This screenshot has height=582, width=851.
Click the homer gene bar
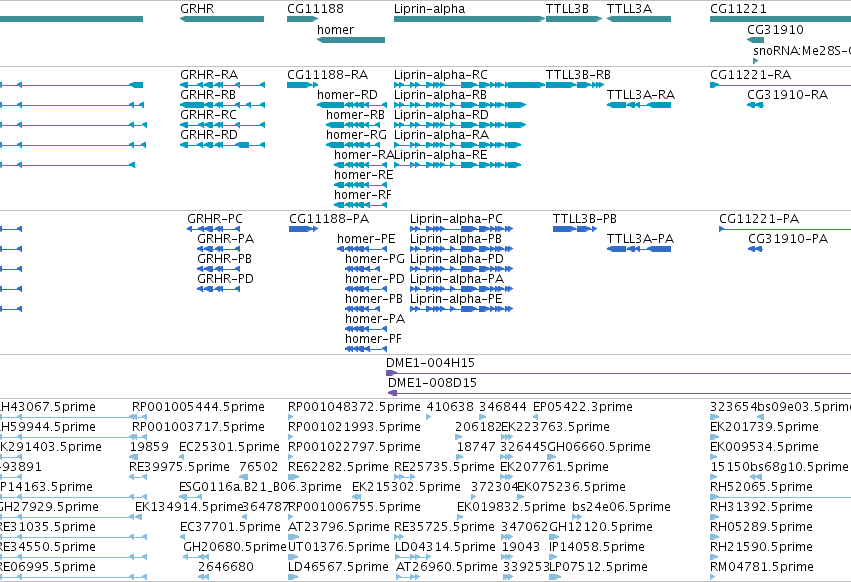(x=351, y=40)
